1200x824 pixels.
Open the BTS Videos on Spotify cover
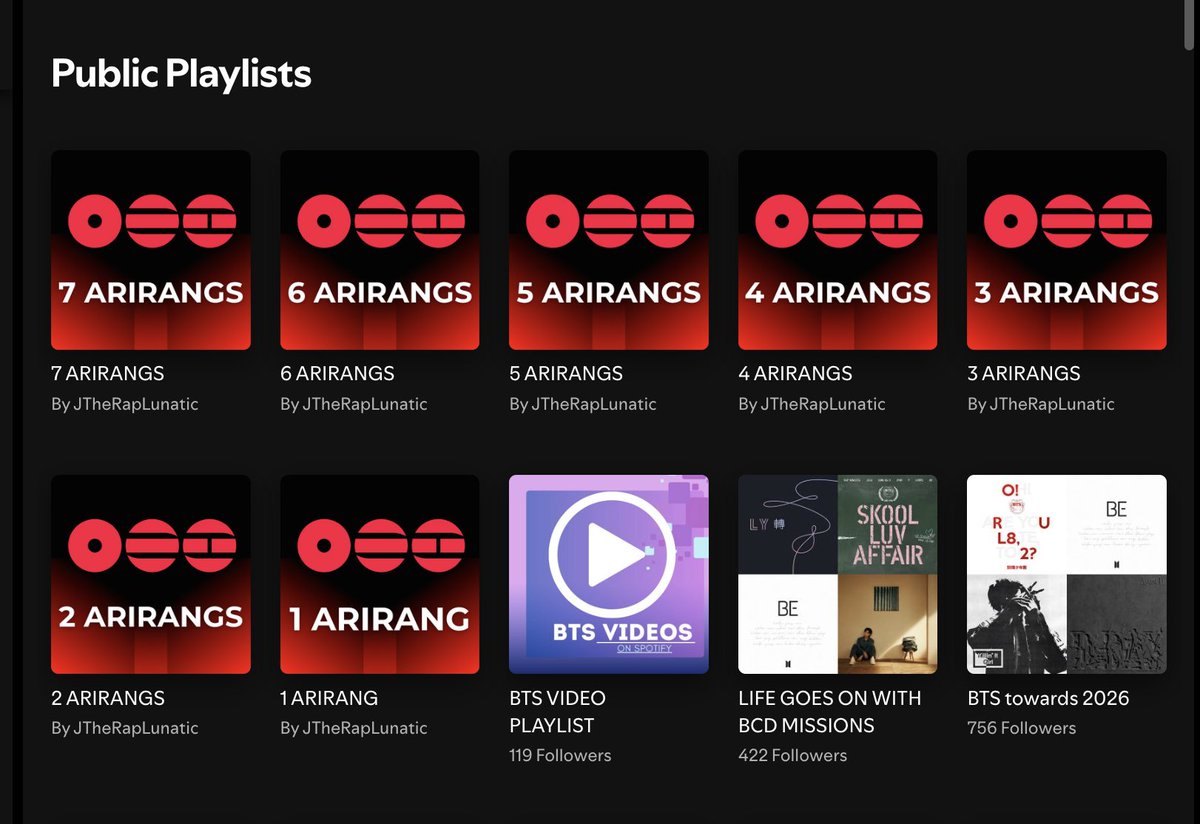(x=609, y=574)
